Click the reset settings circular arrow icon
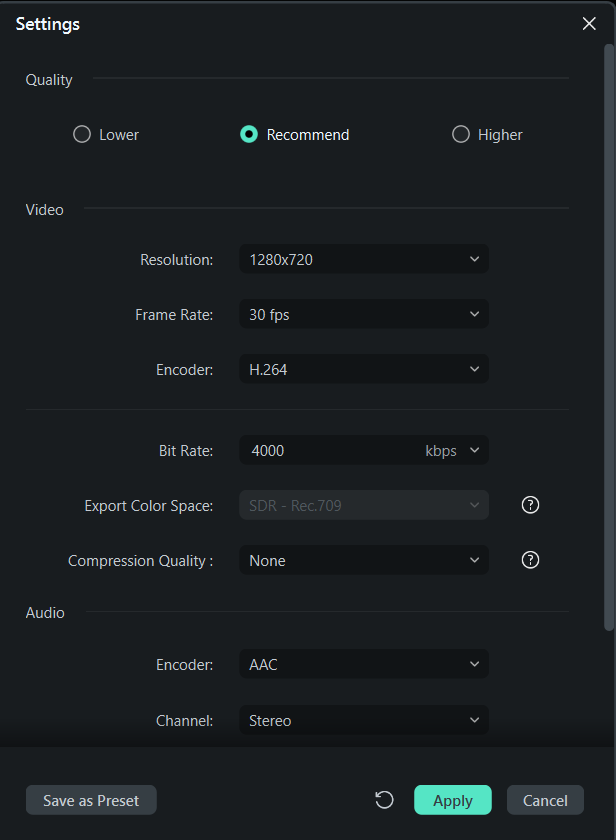 384,800
